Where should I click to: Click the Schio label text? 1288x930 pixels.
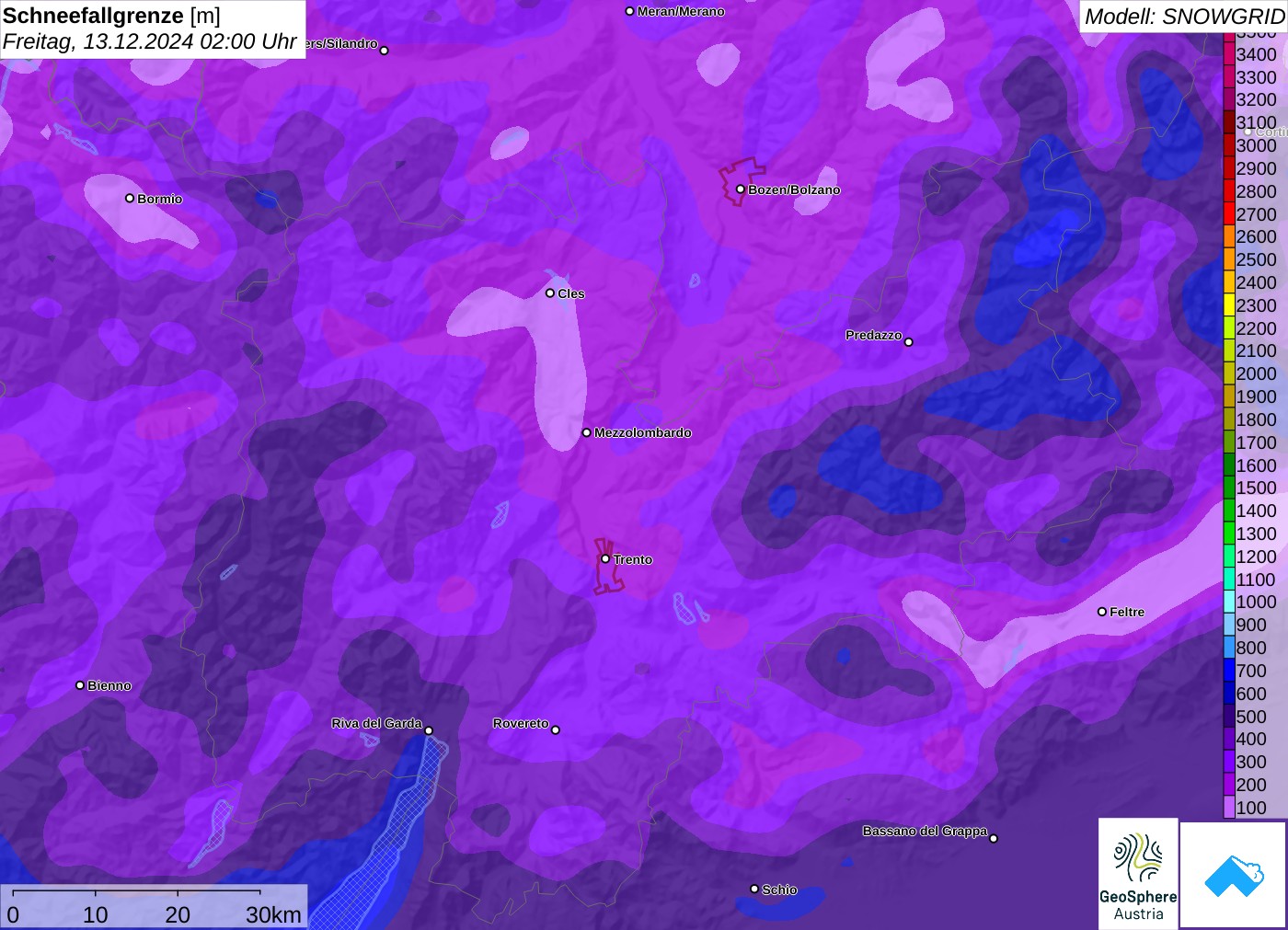(779, 890)
